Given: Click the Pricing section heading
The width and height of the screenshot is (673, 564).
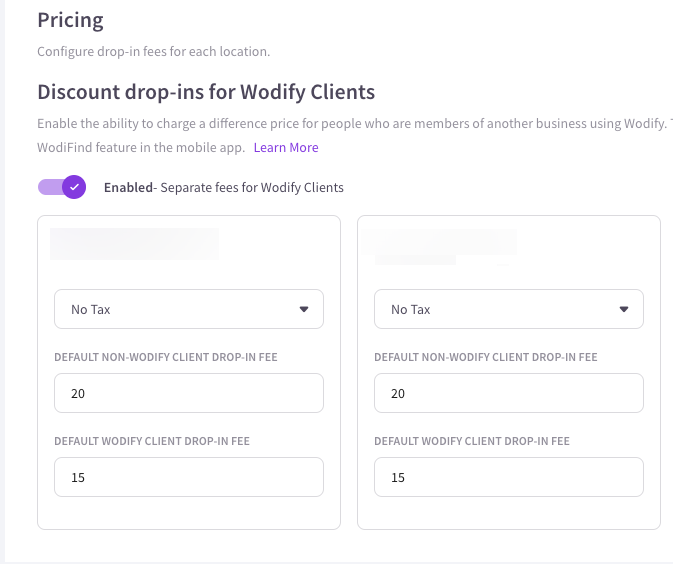Looking at the screenshot, I should [70, 19].
